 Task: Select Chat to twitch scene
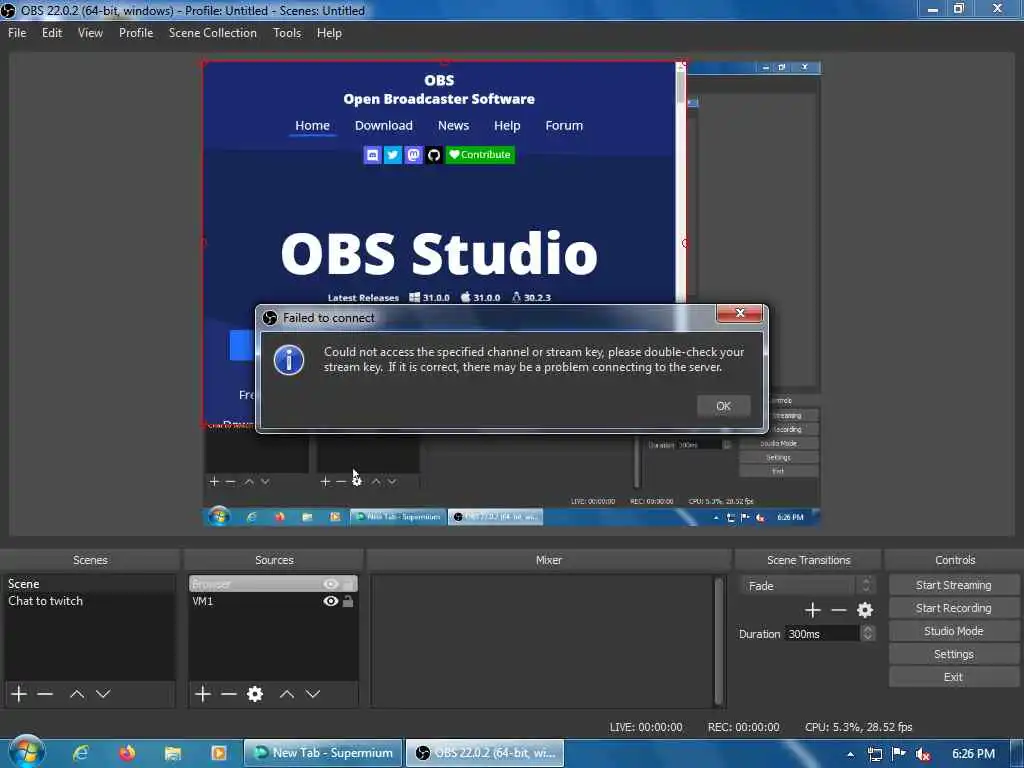tap(89, 601)
